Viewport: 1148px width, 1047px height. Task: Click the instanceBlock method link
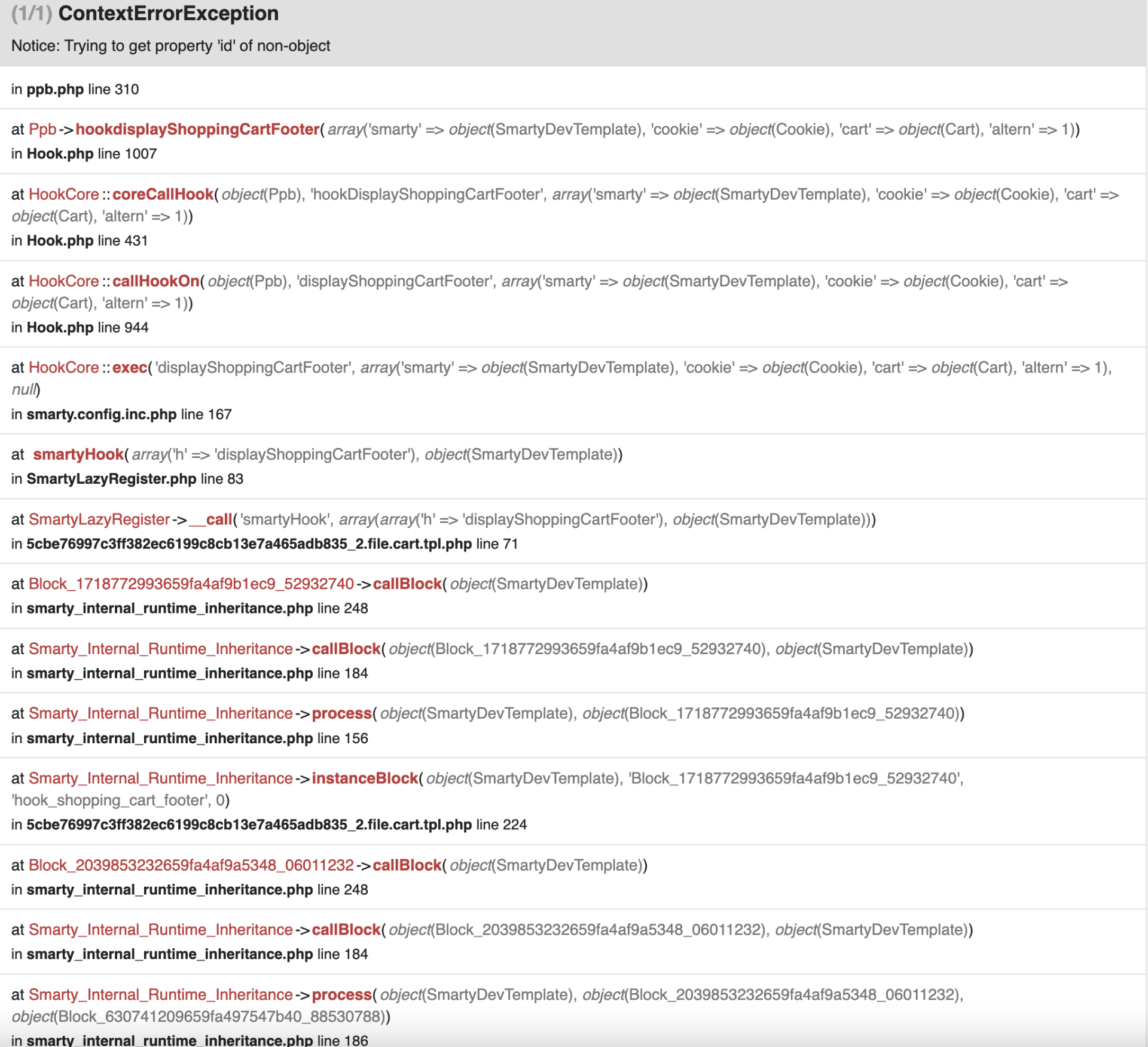365,778
